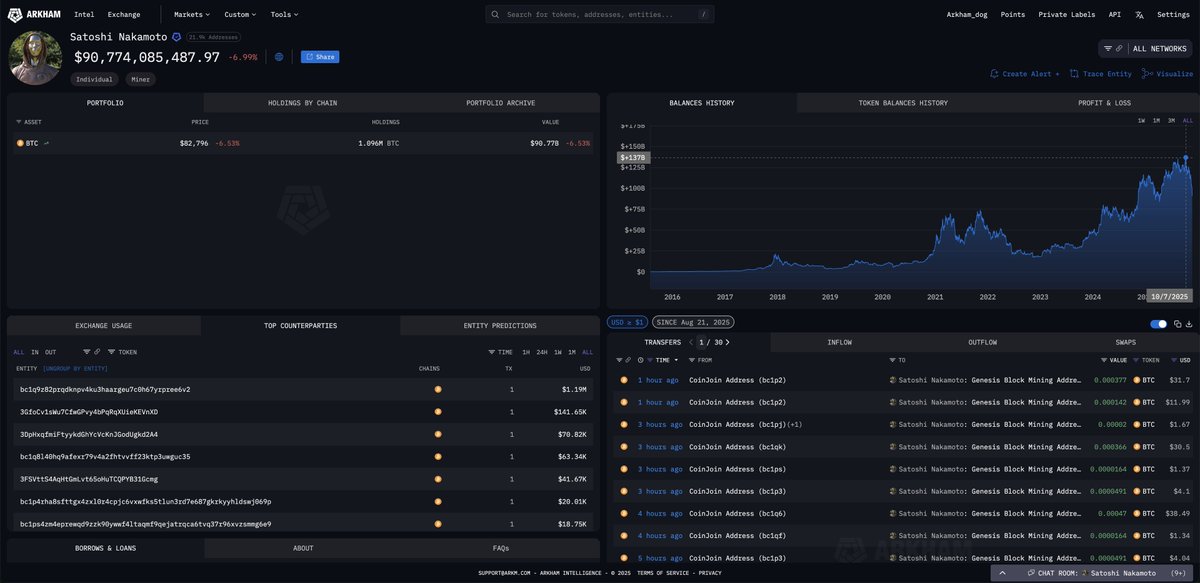This screenshot has width=1200, height=583.
Task: Select OUT direction filter
Action: pos(51,352)
